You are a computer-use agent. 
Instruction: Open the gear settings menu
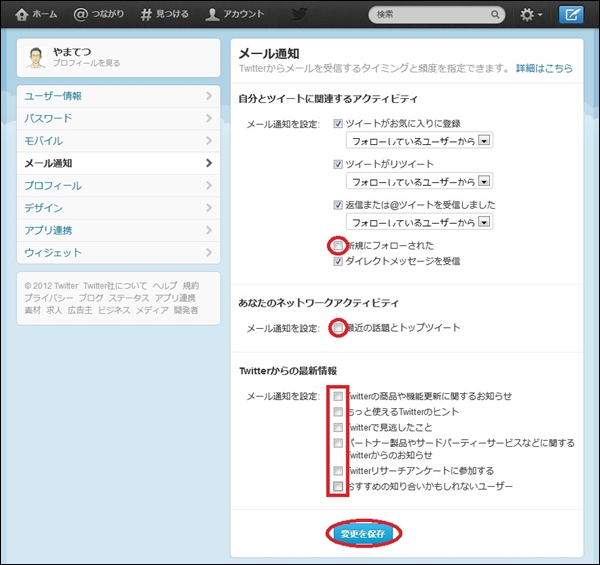(x=531, y=15)
